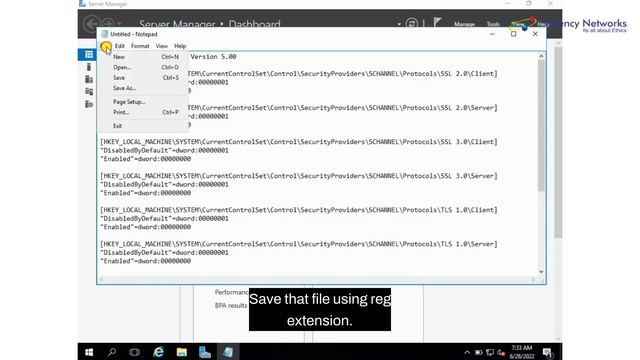The height and width of the screenshot is (360, 640).
Task: Open taskbar search magnifier
Action: pos(111,352)
